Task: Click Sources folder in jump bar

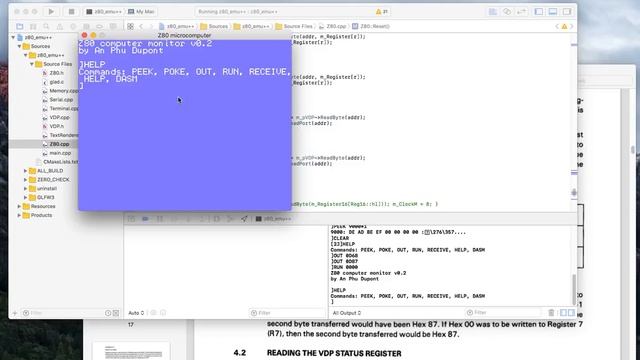Action: pos(214,26)
